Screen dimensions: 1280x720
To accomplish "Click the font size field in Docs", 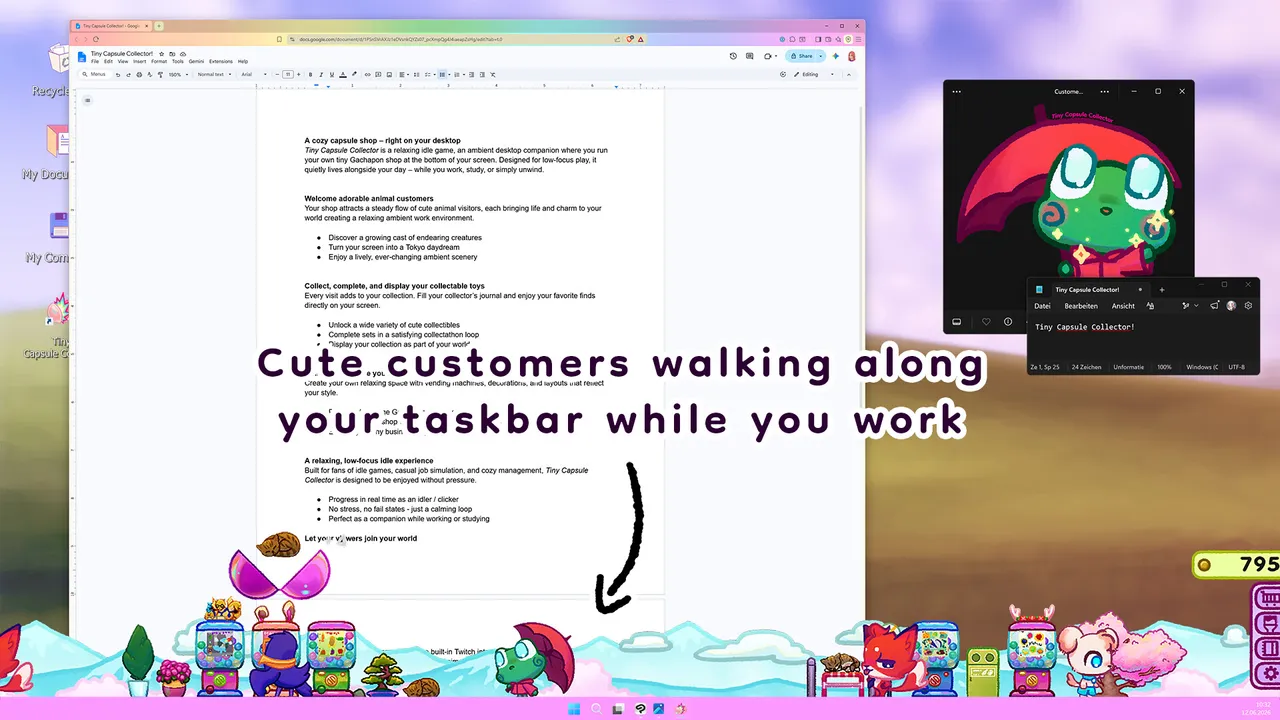I will tap(288, 74).
